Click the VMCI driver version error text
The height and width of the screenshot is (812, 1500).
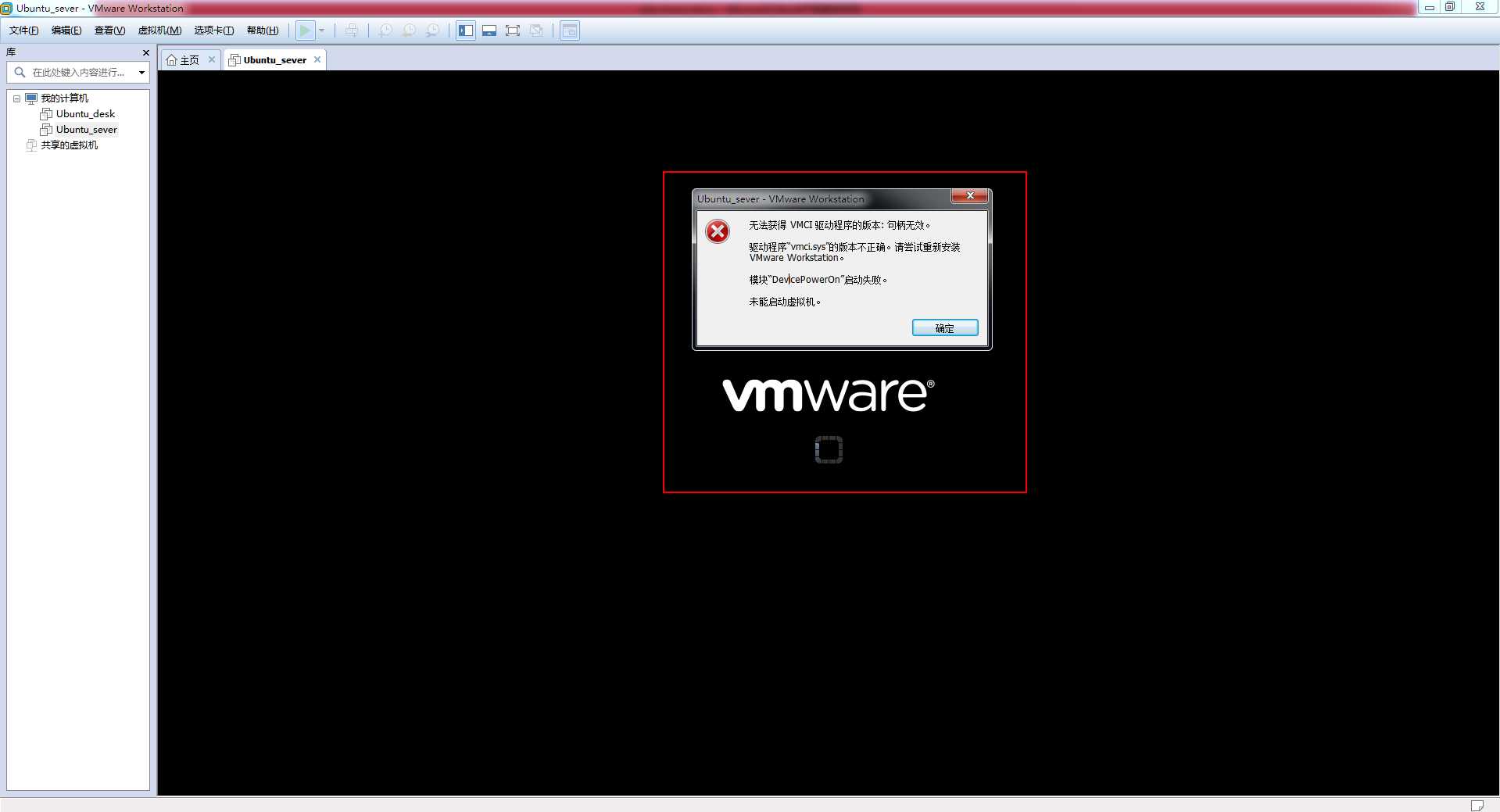(839, 225)
